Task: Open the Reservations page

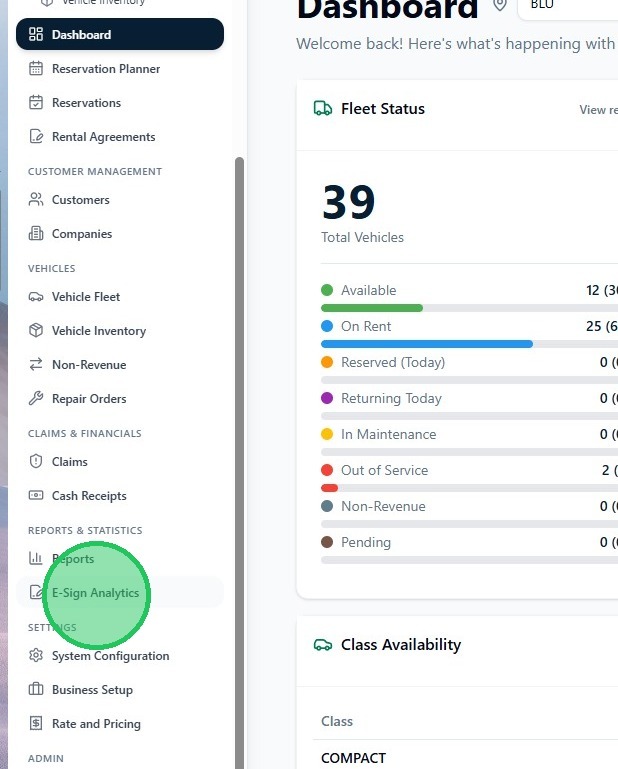Action: [120, 103]
